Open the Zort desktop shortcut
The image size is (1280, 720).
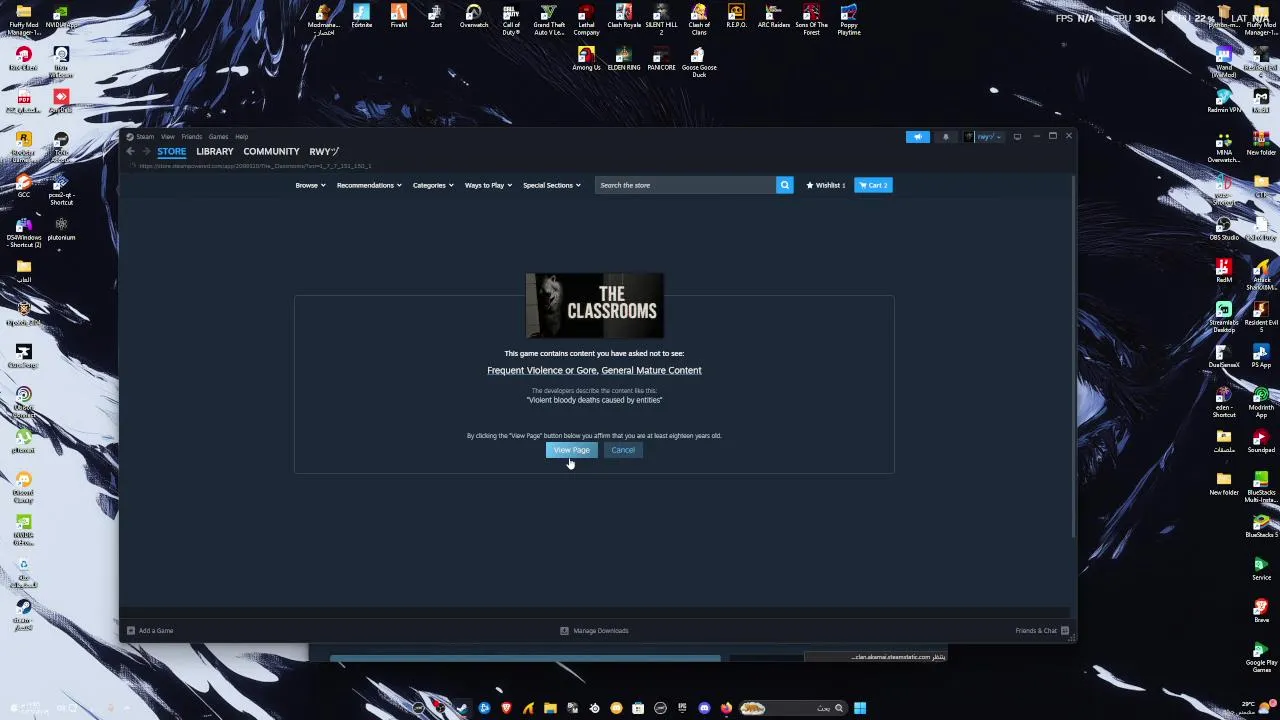[x=436, y=16]
